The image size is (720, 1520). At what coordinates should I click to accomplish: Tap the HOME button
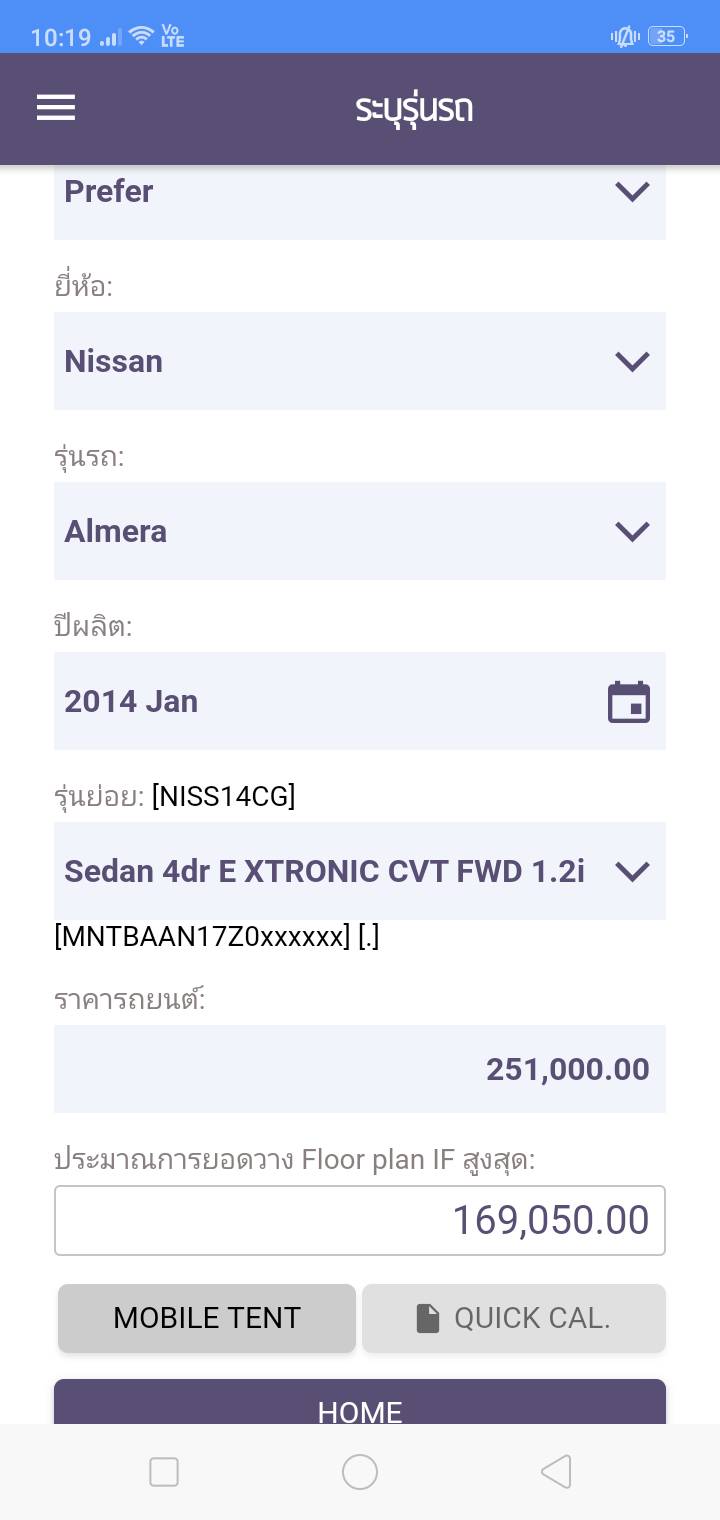pyautogui.click(x=360, y=1404)
